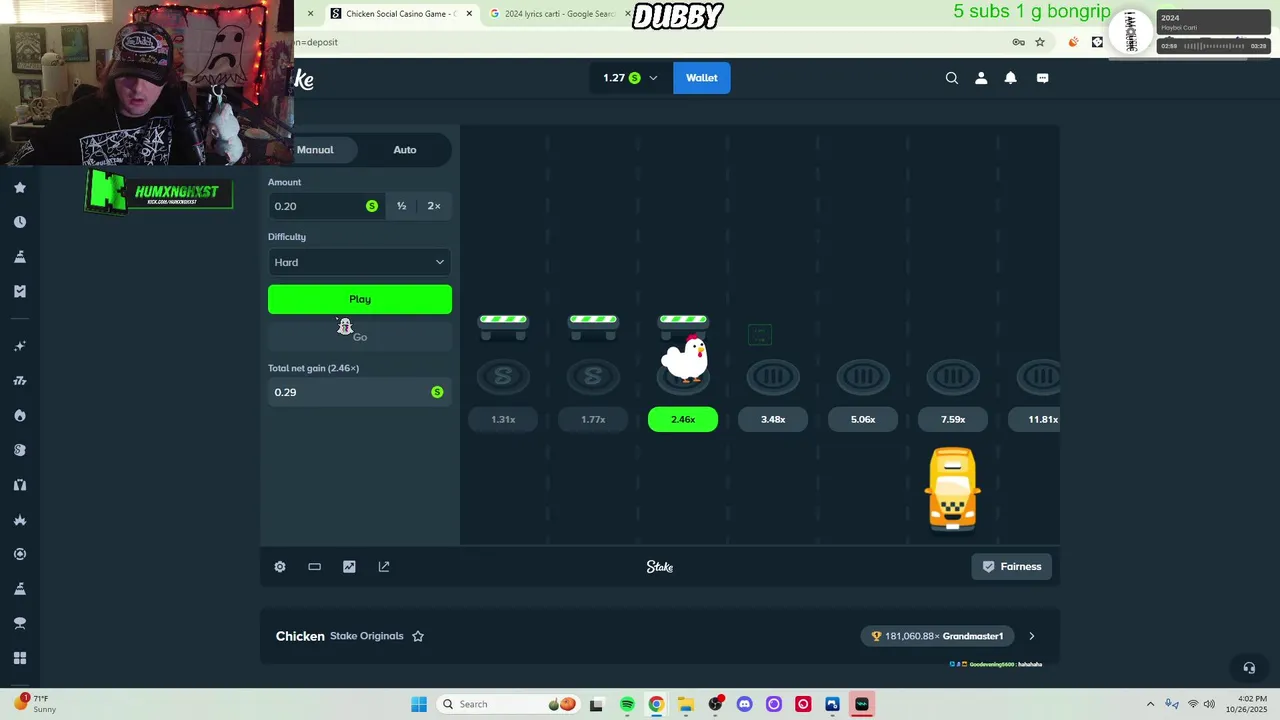Open the sparkle New Releases sidebar icon
Image resolution: width=1280 pixels, height=720 pixels.
19,346
